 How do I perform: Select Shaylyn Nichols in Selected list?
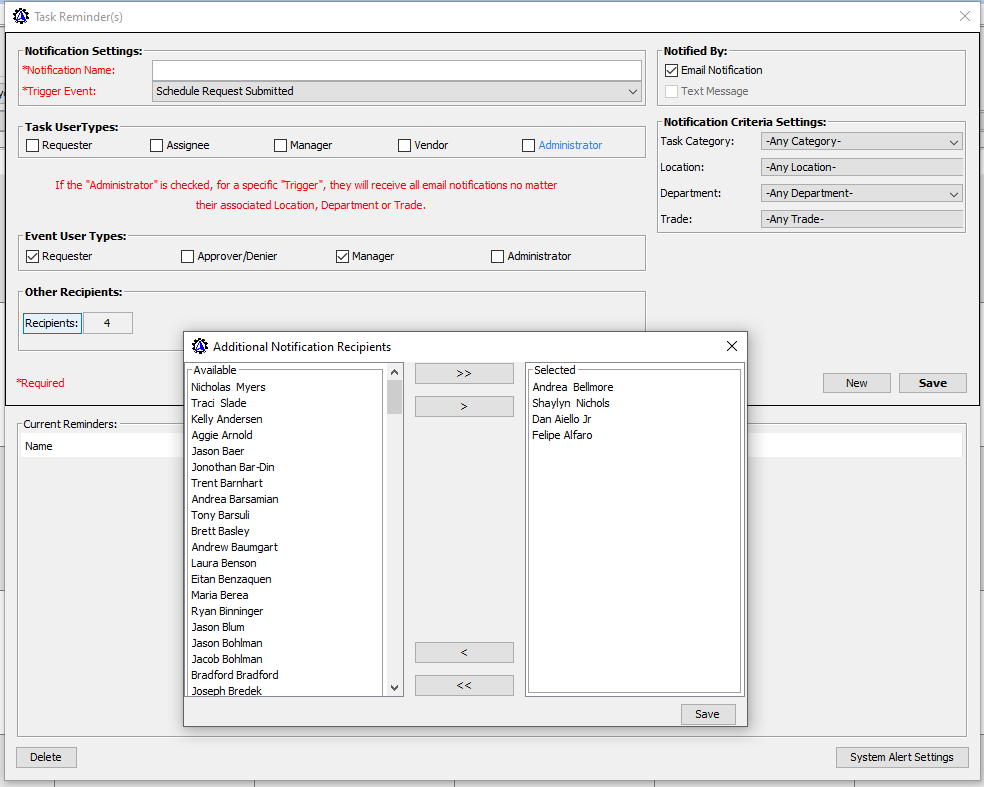(x=570, y=403)
